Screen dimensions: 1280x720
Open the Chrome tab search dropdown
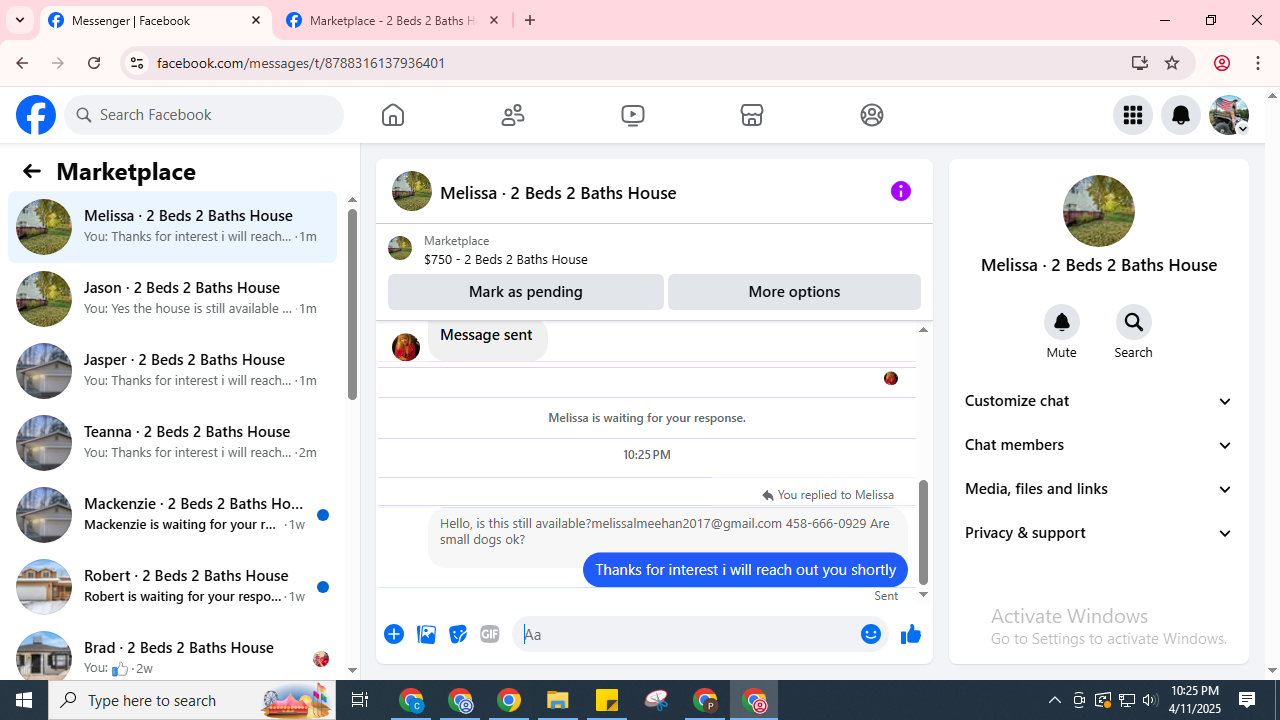pos(20,20)
